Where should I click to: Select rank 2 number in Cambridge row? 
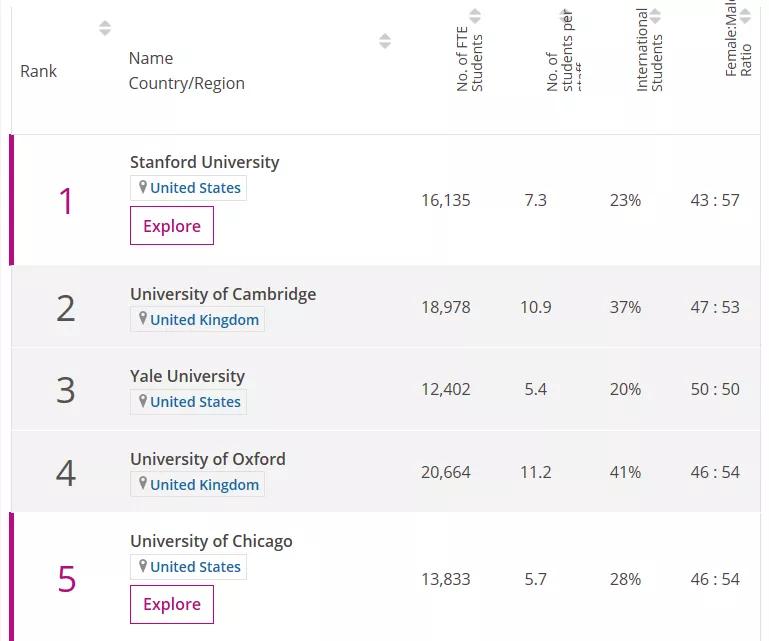coord(66,308)
